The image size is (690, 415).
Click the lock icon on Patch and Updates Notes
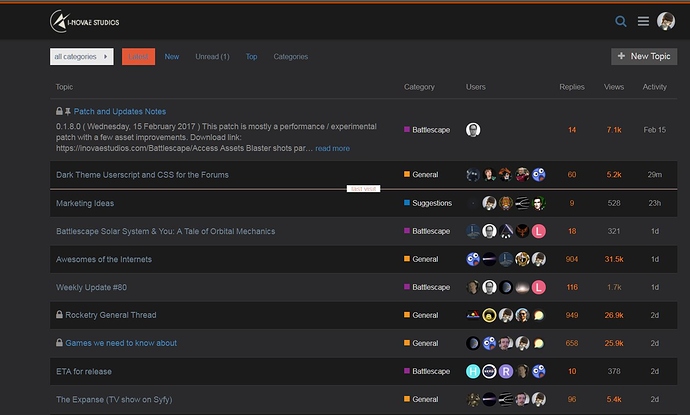(x=59, y=111)
